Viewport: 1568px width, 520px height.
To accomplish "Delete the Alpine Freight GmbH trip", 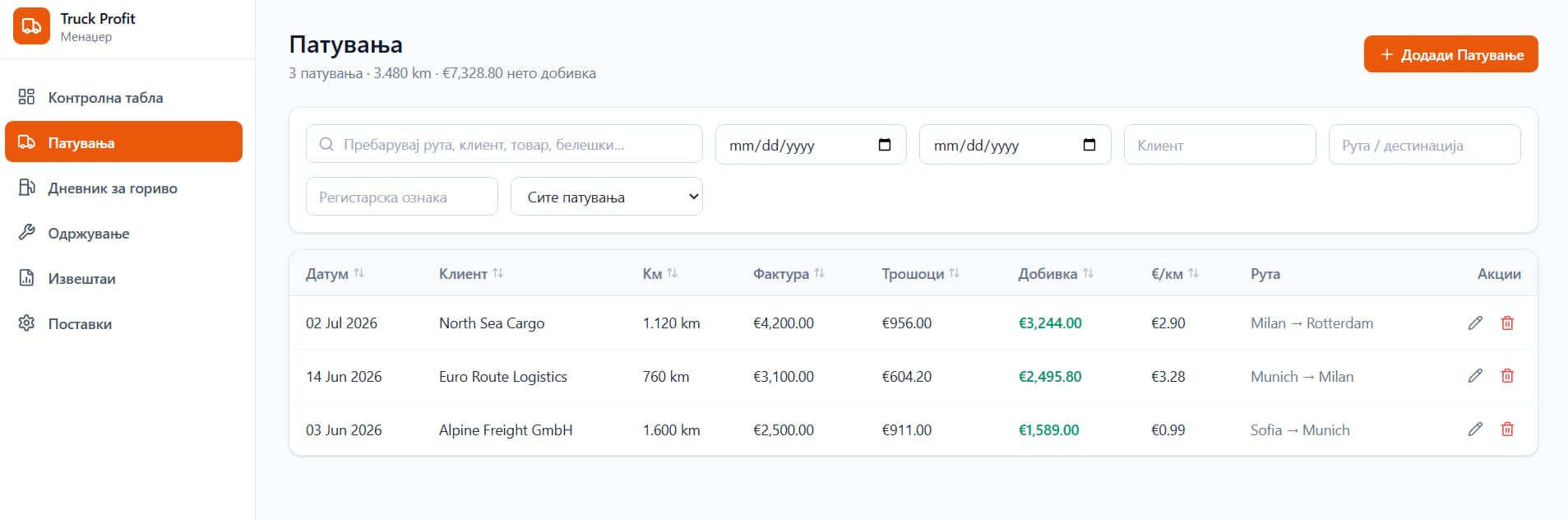I will point(1507,429).
